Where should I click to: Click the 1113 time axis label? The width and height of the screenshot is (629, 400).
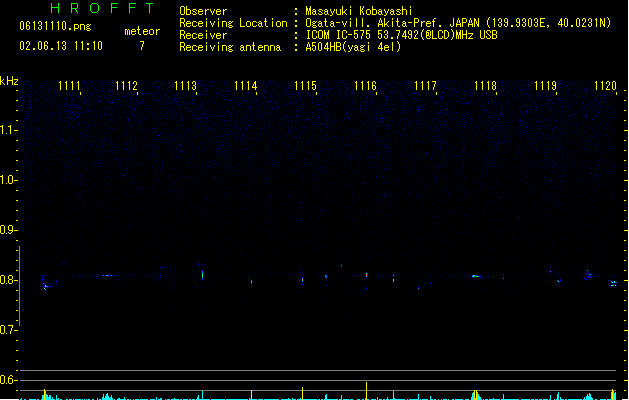pyautogui.click(x=185, y=86)
